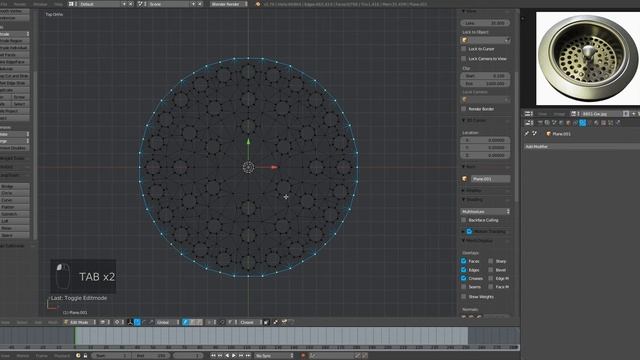Add a new scene with plus button
This screenshot has width=640, height=360.
point(193,4)
